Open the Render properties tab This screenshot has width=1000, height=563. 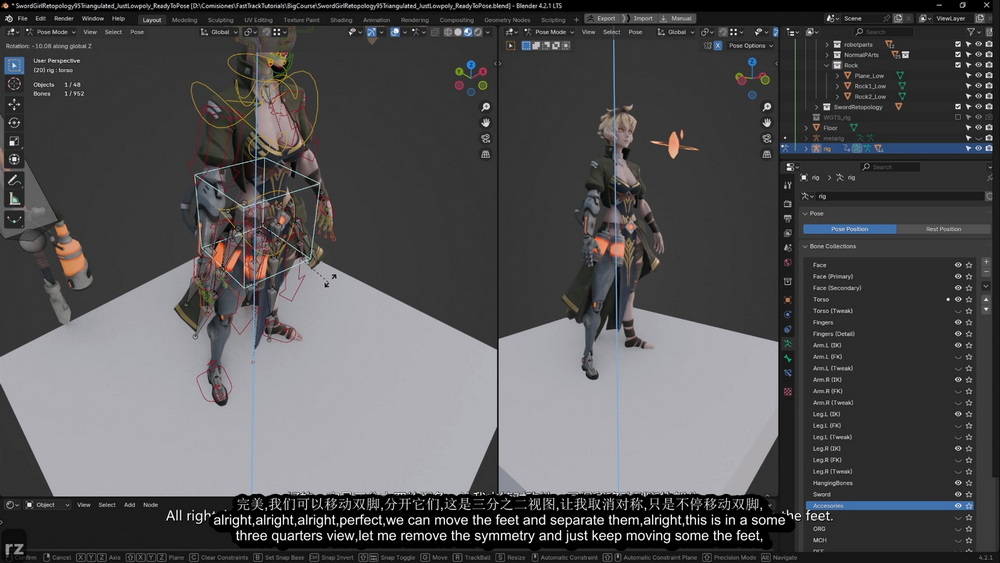(788, 203)
